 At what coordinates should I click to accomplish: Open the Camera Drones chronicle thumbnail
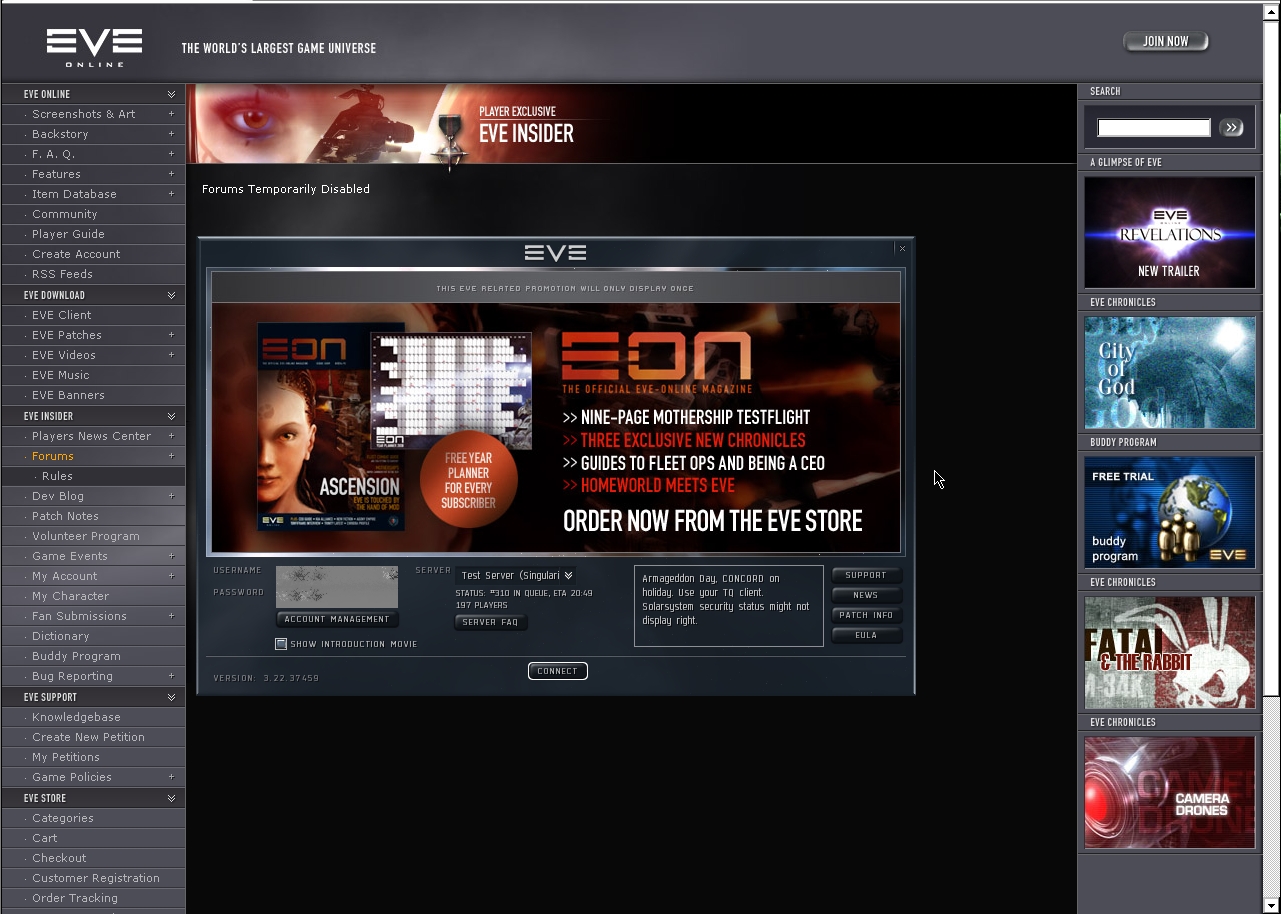point(1170,793)
